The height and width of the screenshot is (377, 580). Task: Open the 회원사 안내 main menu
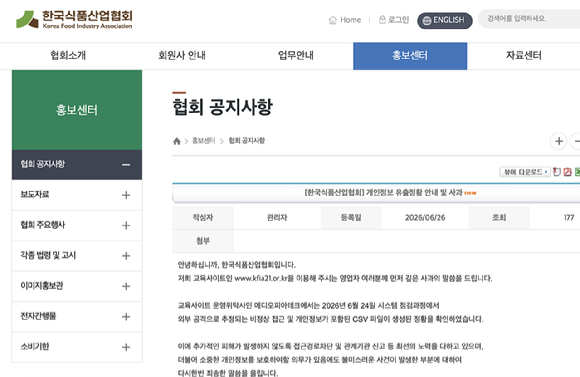(182, 55)
